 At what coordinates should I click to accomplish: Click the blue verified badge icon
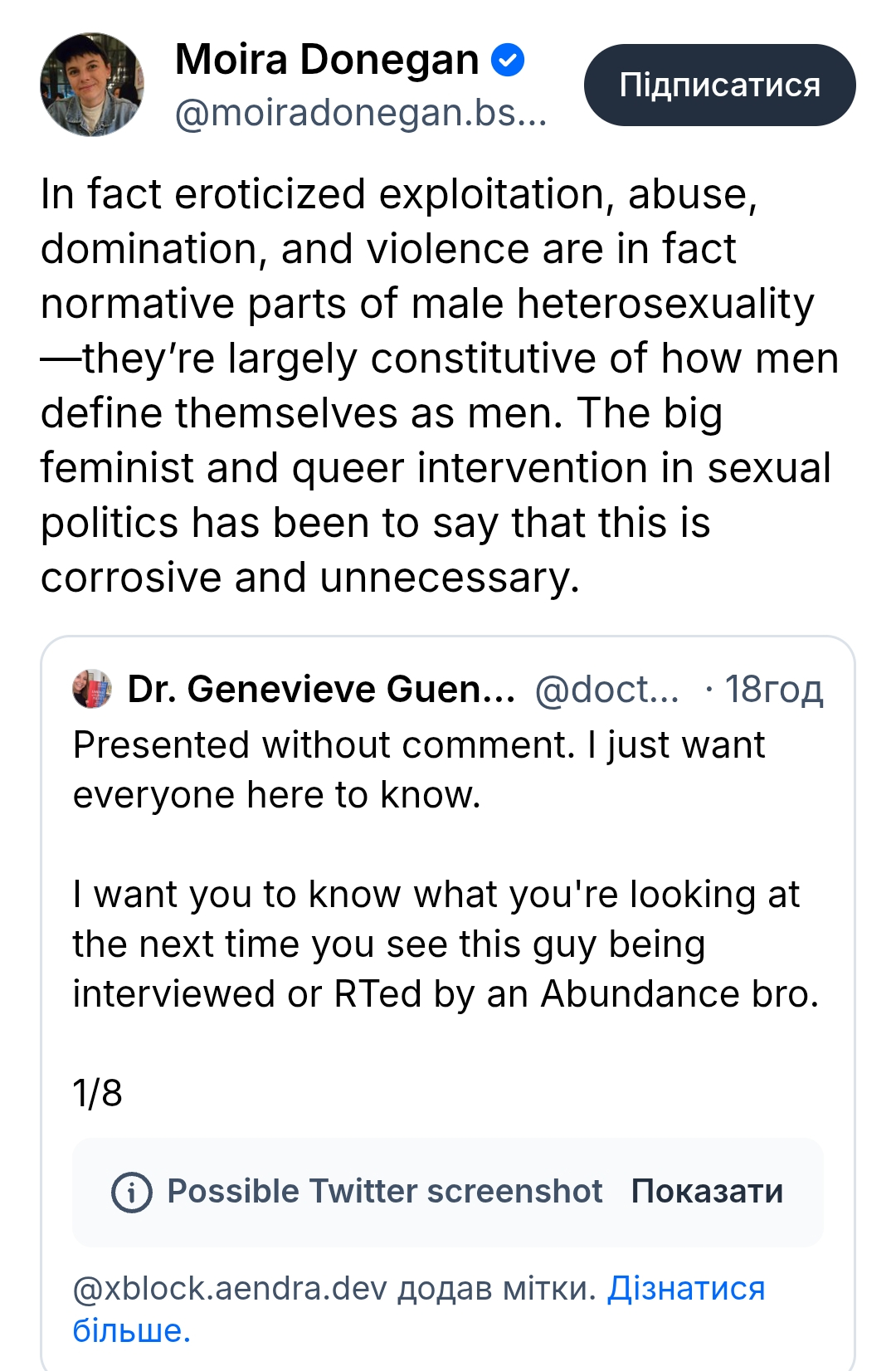(508, 61)
